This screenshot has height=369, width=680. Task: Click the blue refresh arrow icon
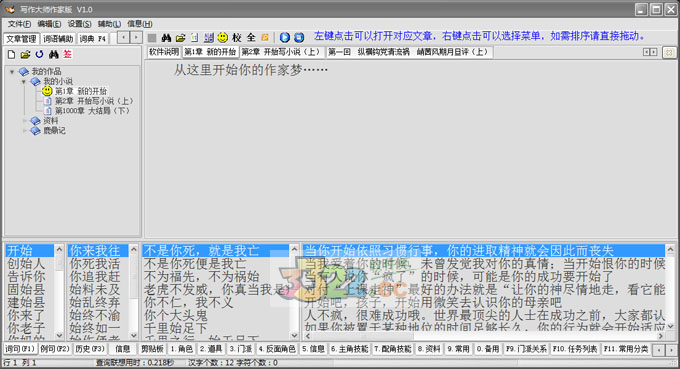(39, 54)
